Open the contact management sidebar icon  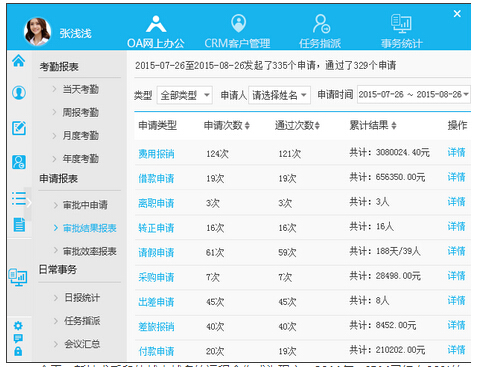19,162
